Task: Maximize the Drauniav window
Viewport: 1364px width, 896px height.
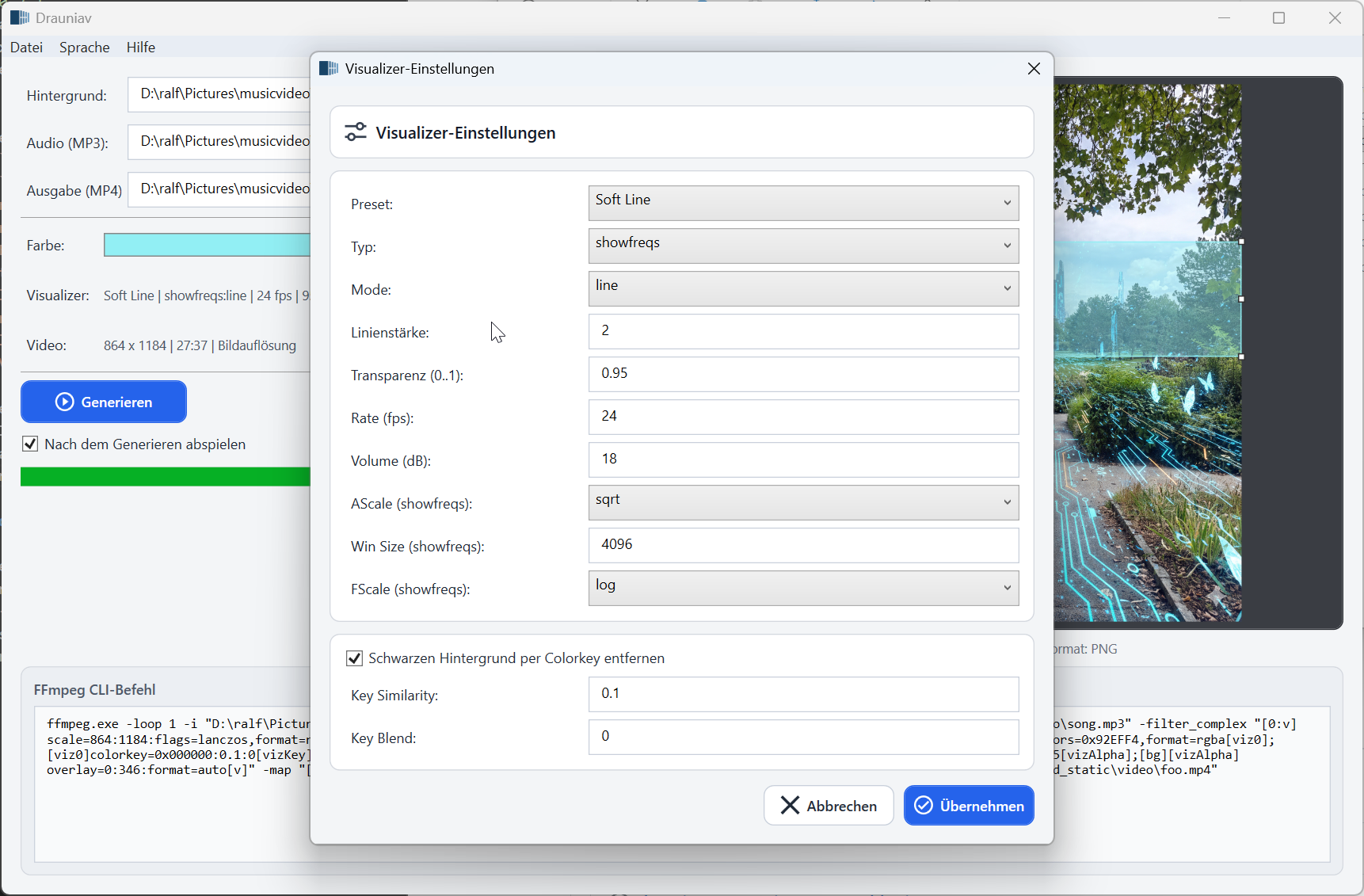Action: tap(1278, 18)
